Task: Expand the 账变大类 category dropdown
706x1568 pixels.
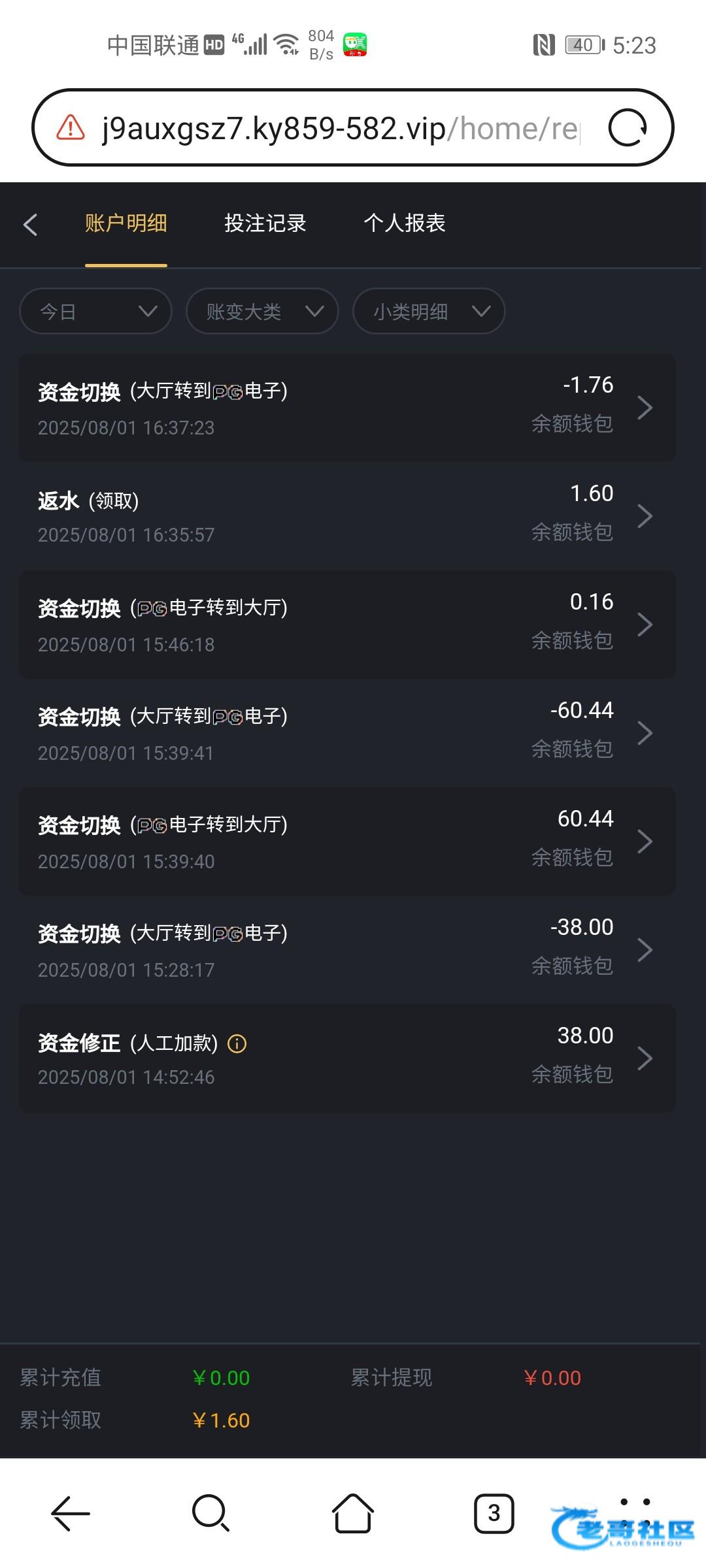Action: click(262, 311)
